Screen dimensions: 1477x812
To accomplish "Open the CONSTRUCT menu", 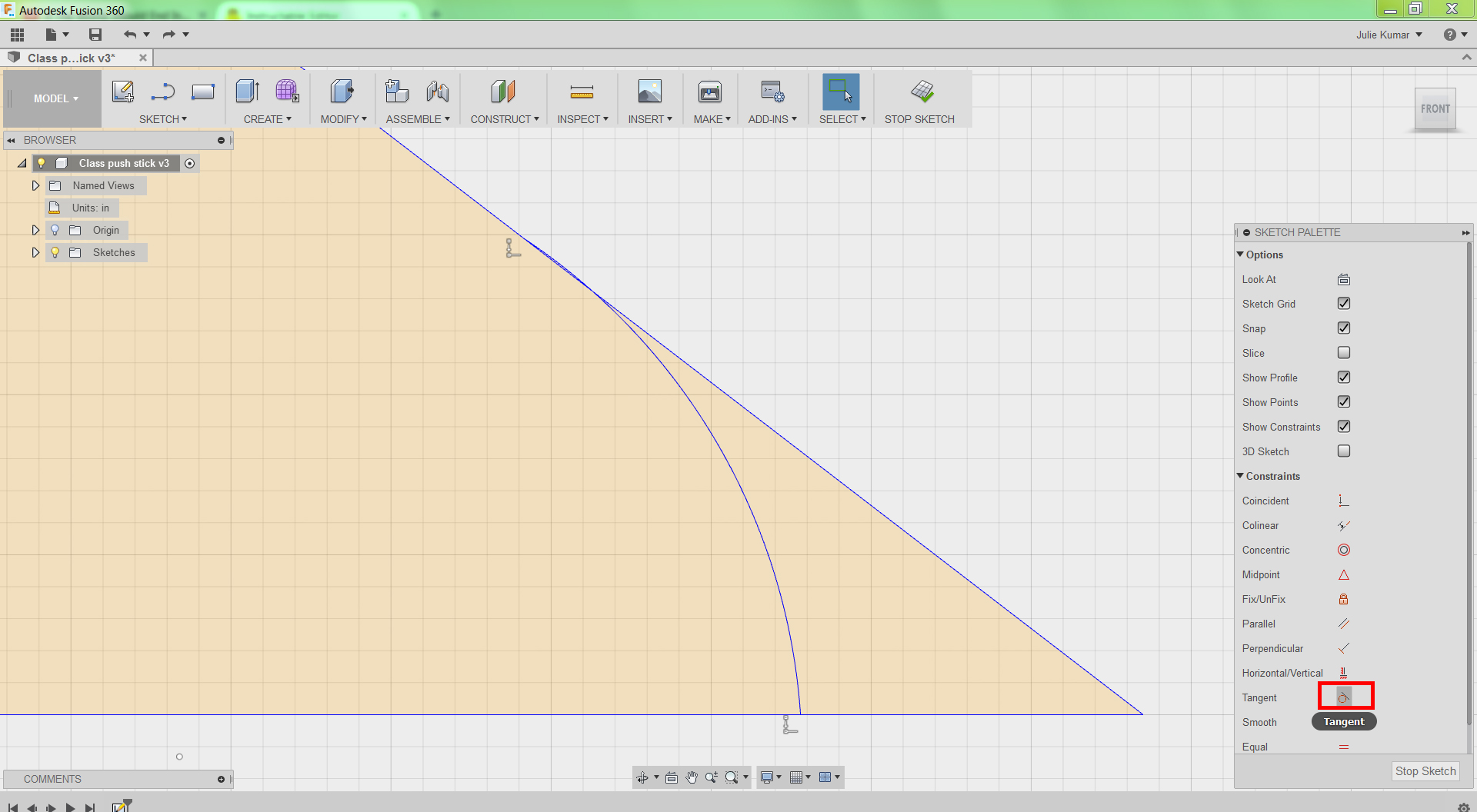I will 505,119.
